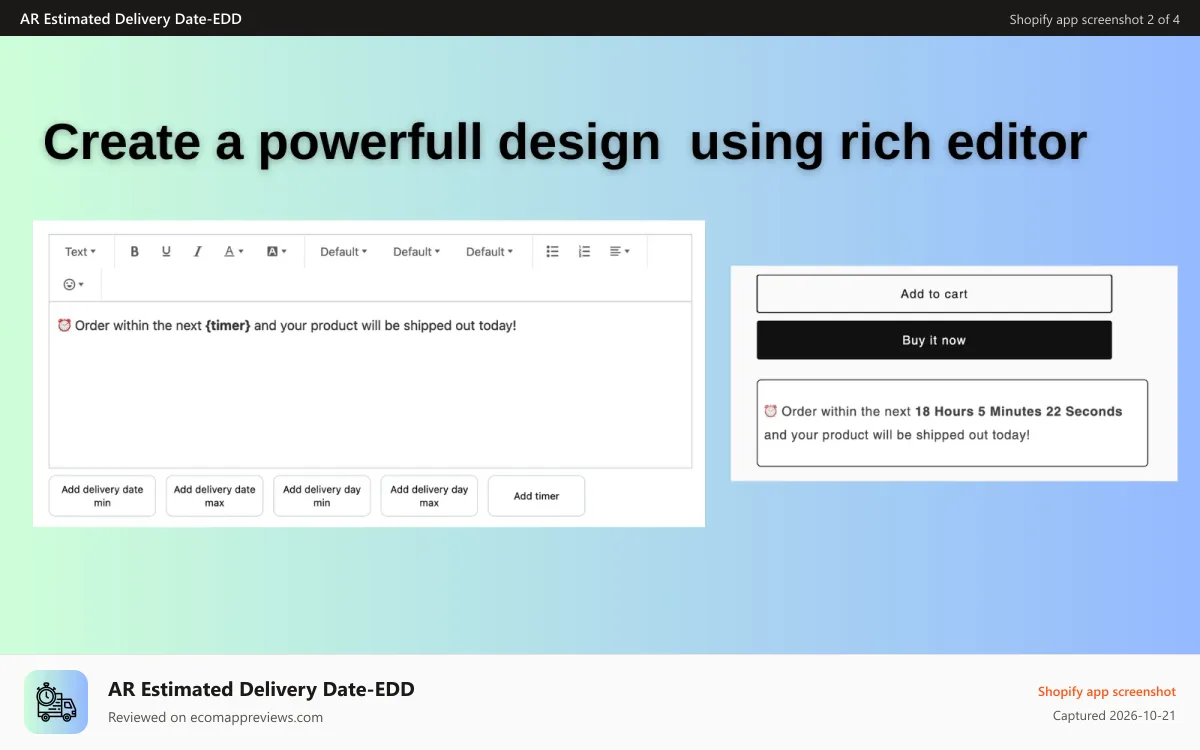Click the Shopify app screenshot 2 of 4 text
This screenshot has height=750, width=1200.
click(x=1095, y=19)
